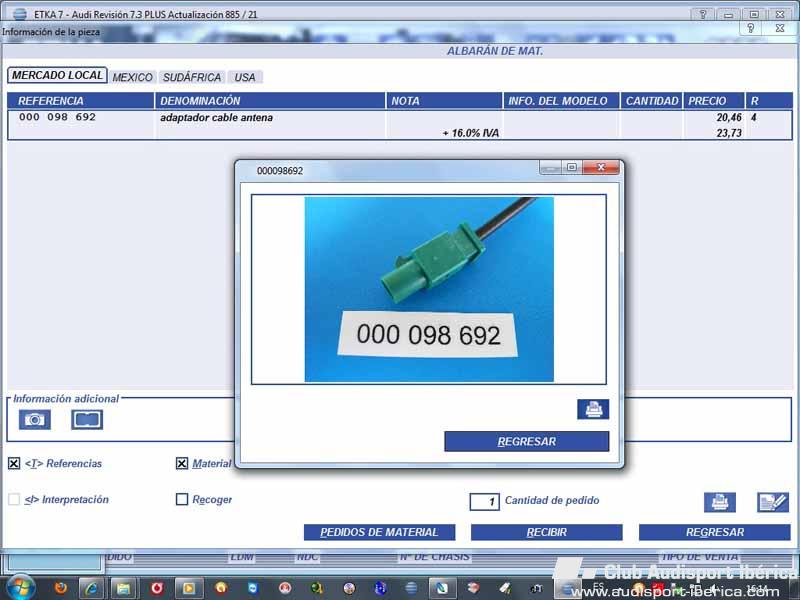Launch Firefox from the taskbar
800x600 pixels.
59,588
